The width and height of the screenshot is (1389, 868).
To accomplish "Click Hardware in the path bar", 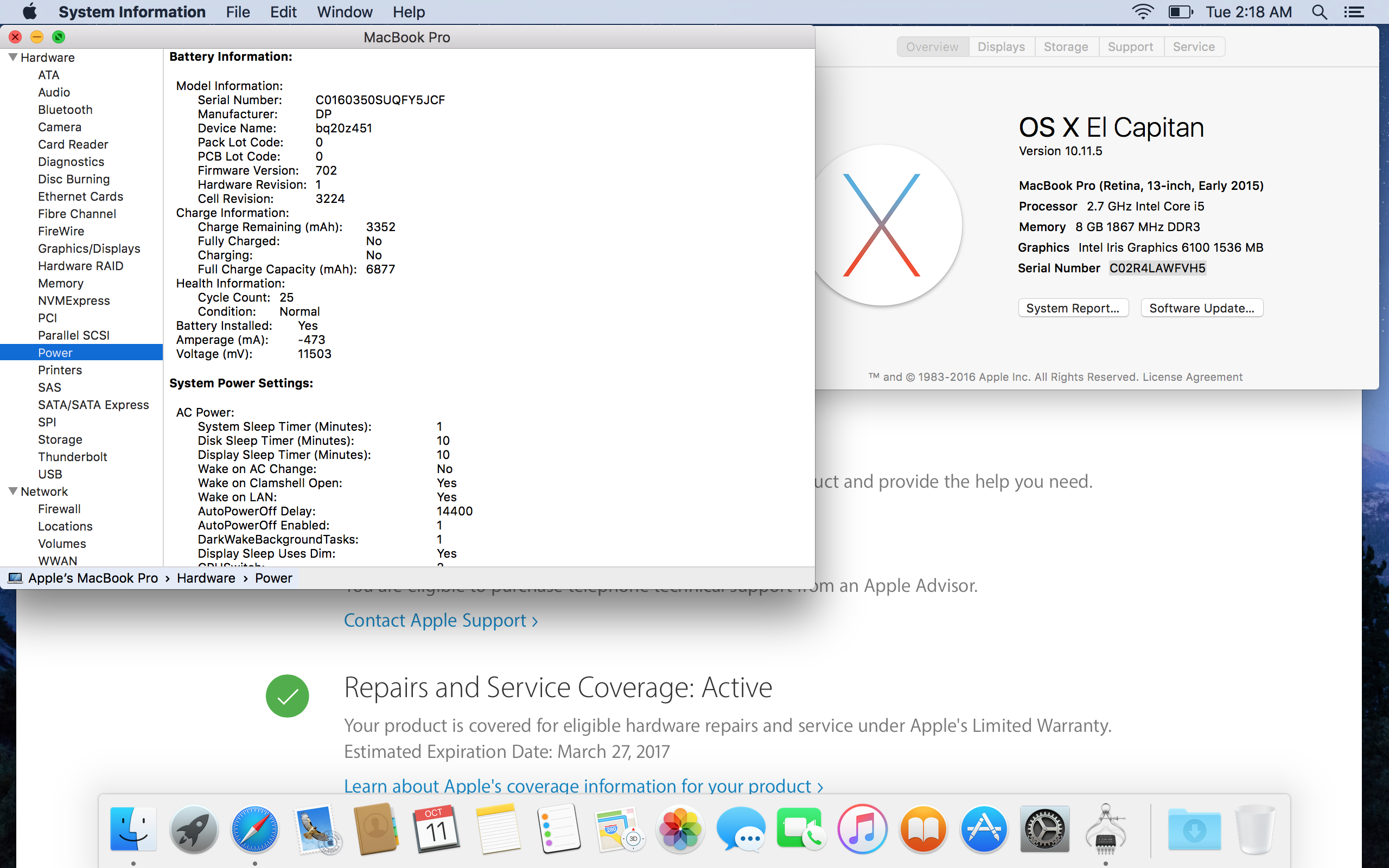I will tap(206, 578).
